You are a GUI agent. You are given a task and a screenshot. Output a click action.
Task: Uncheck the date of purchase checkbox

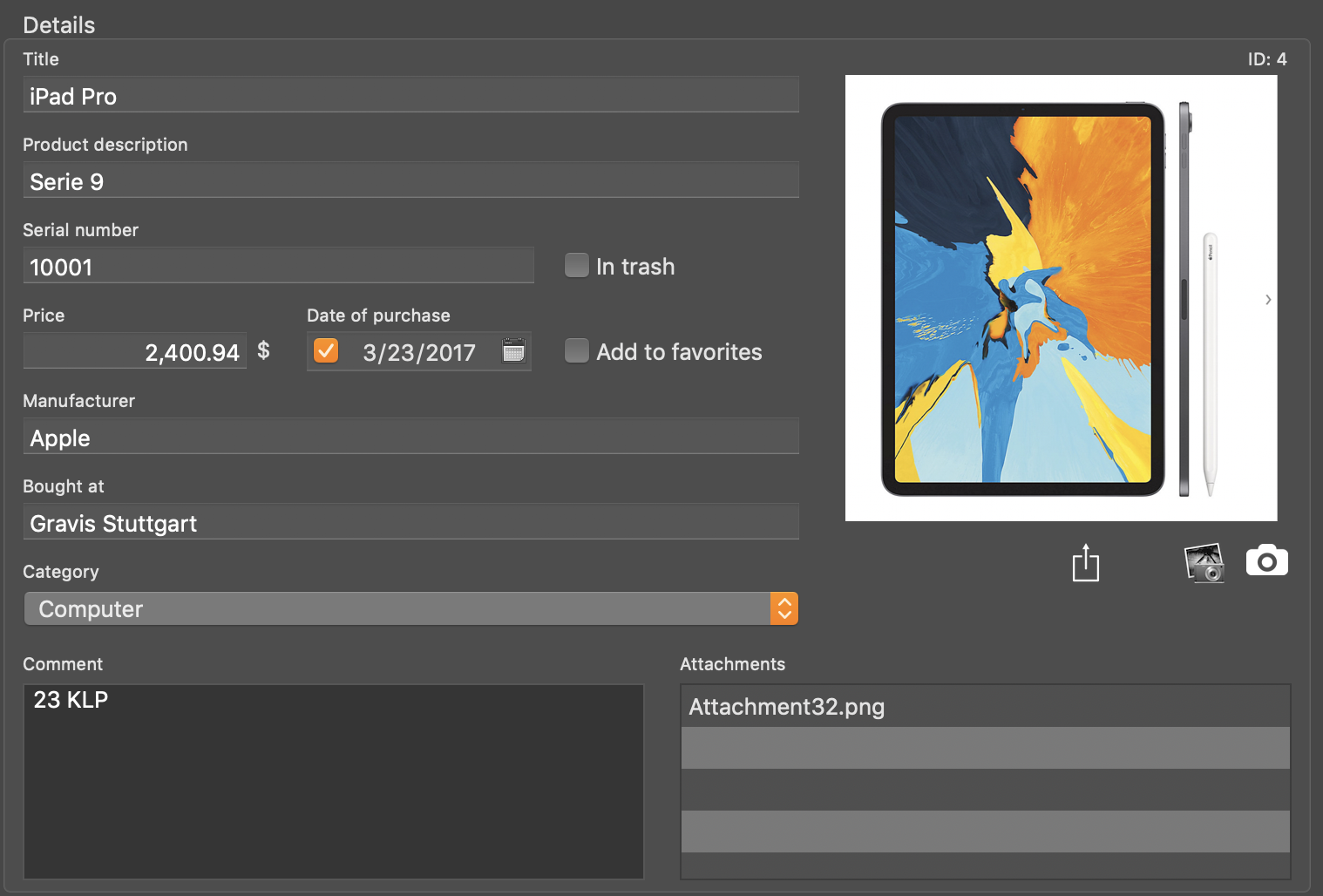click(x=326, y=350)
